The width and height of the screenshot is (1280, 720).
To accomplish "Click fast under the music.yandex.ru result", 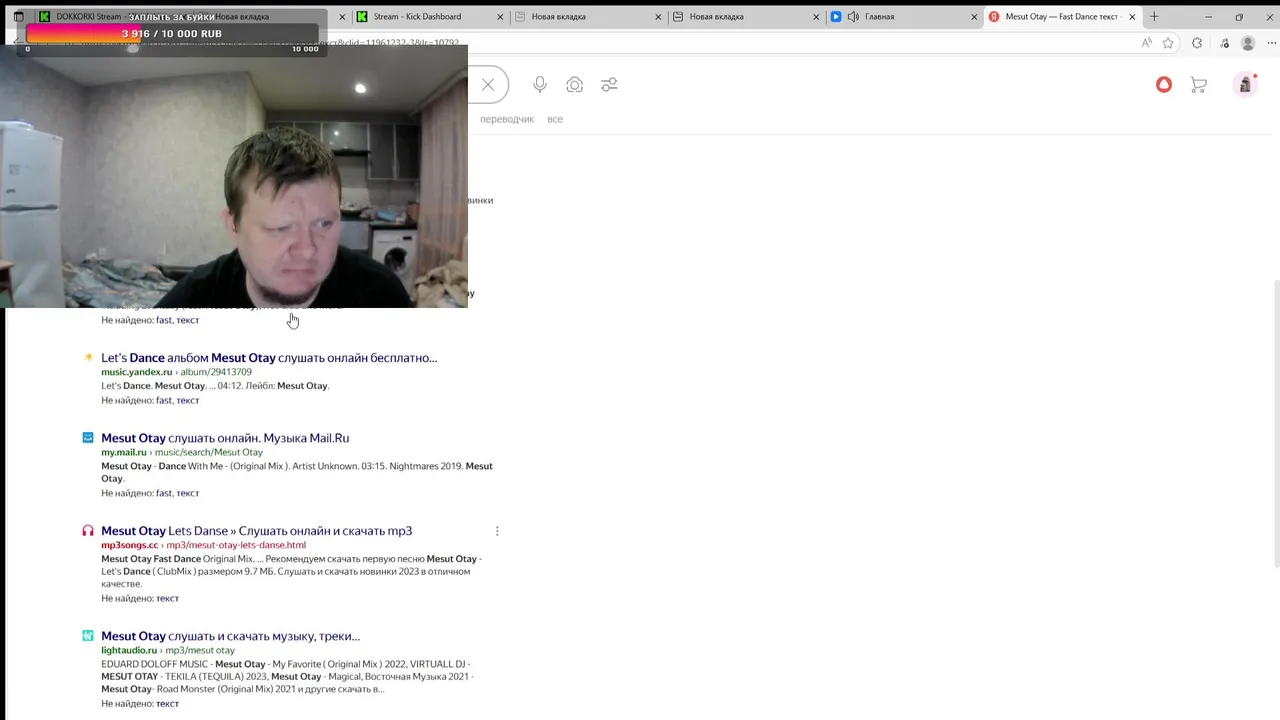I will tap(164, 400).
